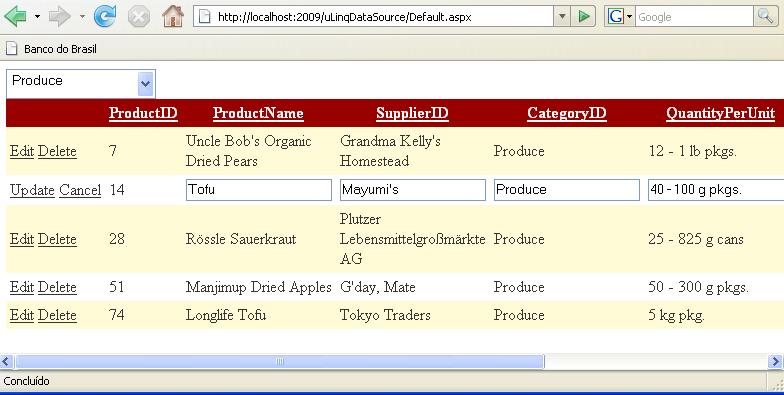
Task: Open the back button history dropdown
Action: pyautogui.click(x=37, y=17)
